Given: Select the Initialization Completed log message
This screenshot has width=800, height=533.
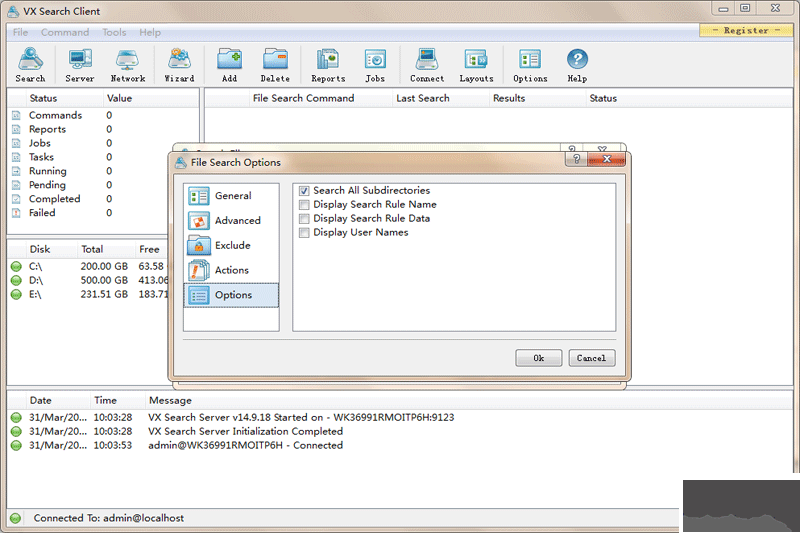Looking at the screenshot, I should pyautogui.click(x=245, y=432).
